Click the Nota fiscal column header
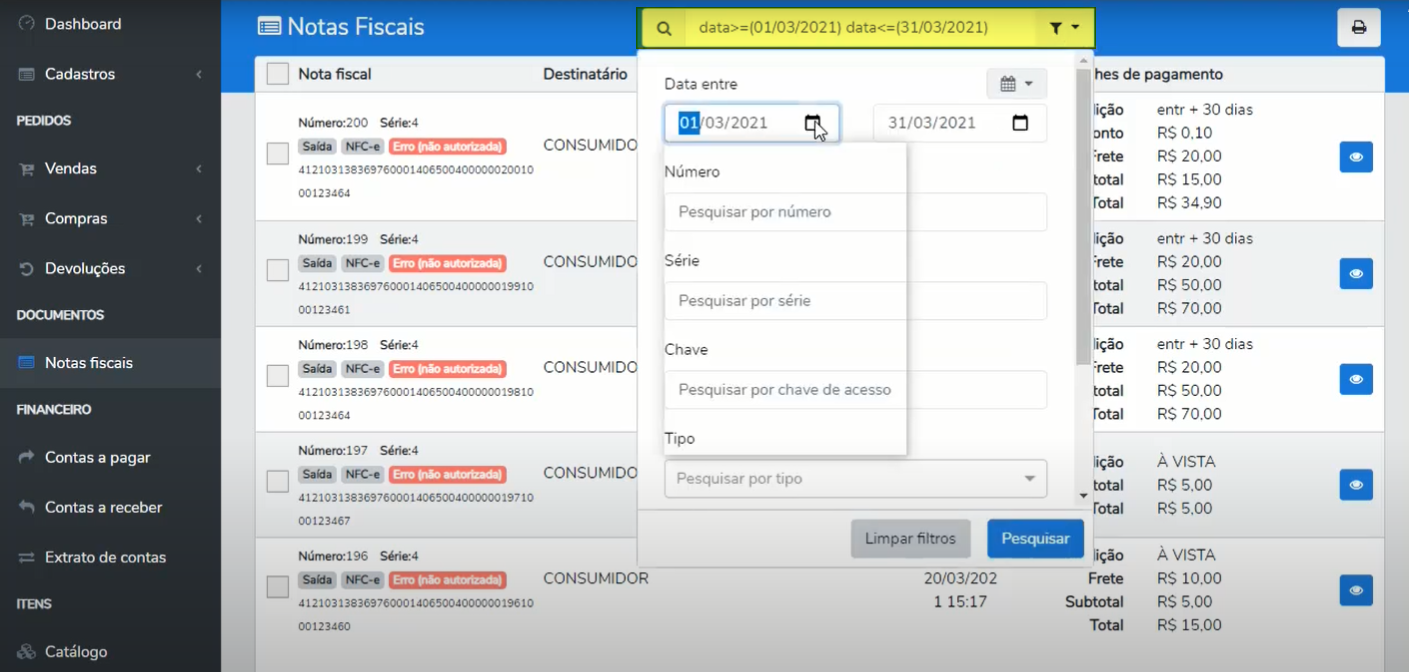1409x672 pixels. click(x=335, y=74)
